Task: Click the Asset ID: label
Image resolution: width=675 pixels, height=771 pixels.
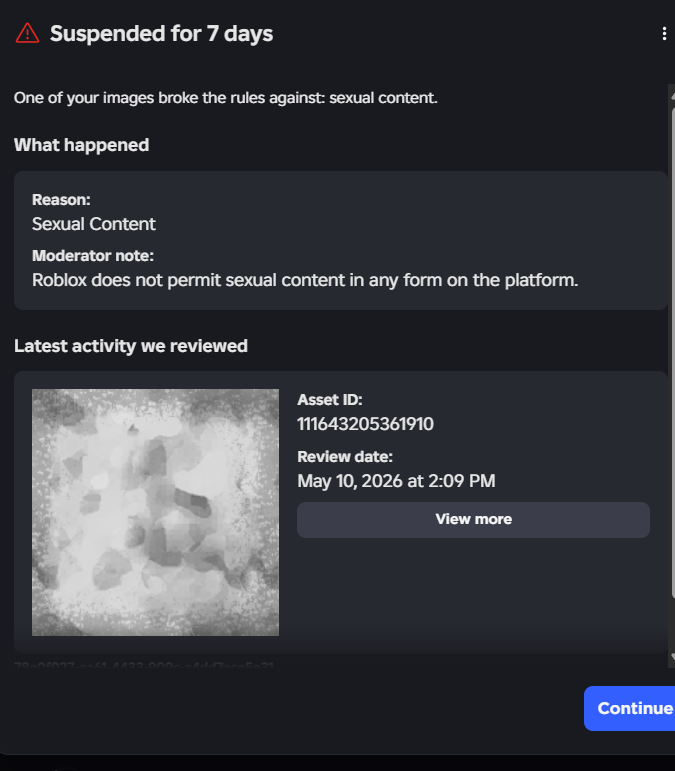Action: pyautogui.click(x=329, y=400)
